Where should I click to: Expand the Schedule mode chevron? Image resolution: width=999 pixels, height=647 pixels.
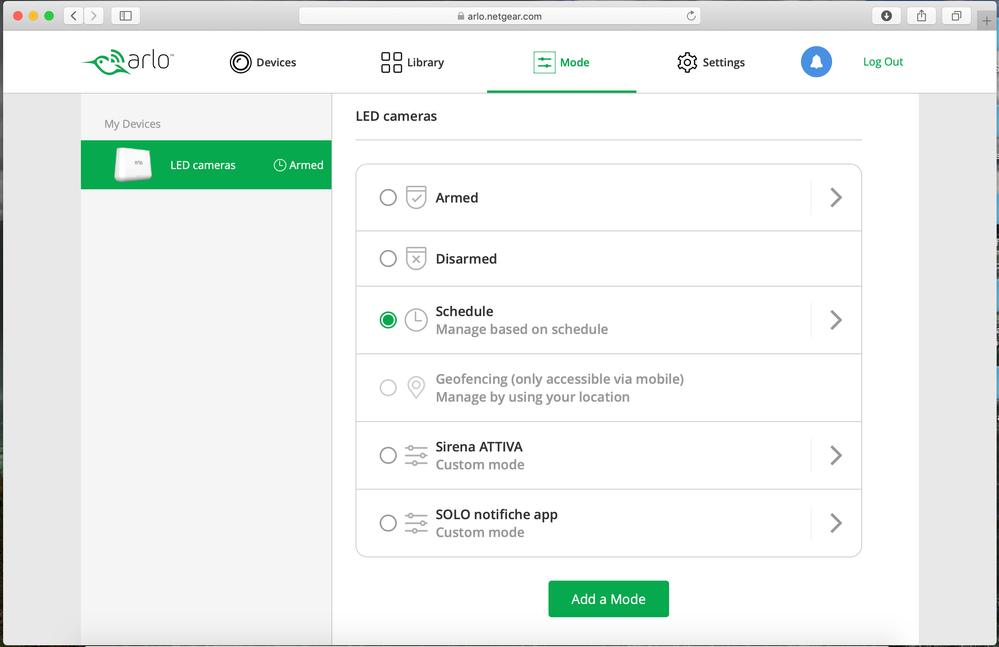coord(836,320)
